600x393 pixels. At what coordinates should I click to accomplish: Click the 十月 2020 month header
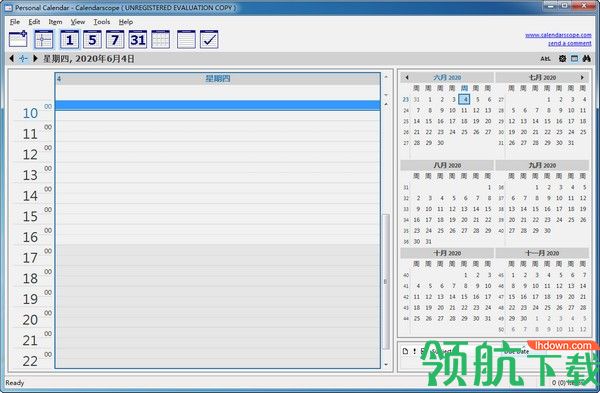point(447,253)
